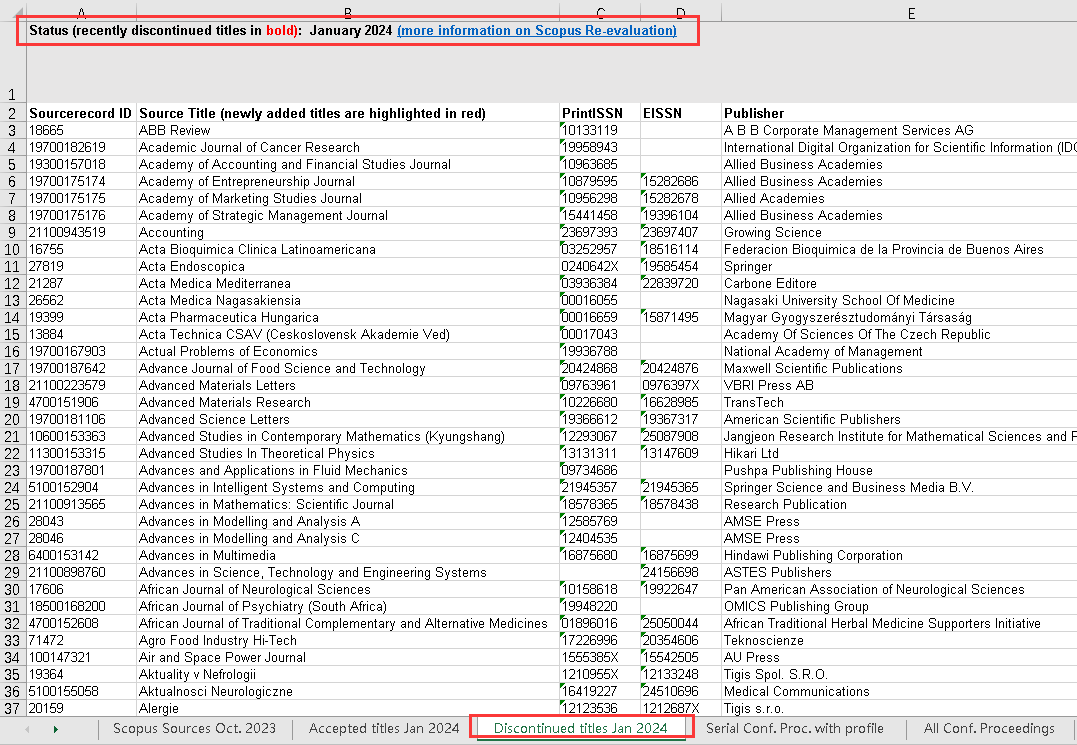The height and width of the screenshot is (745, 1077).
Task: Open Serial Conf. Proc. with profile sheet
Action: point(795,729)
